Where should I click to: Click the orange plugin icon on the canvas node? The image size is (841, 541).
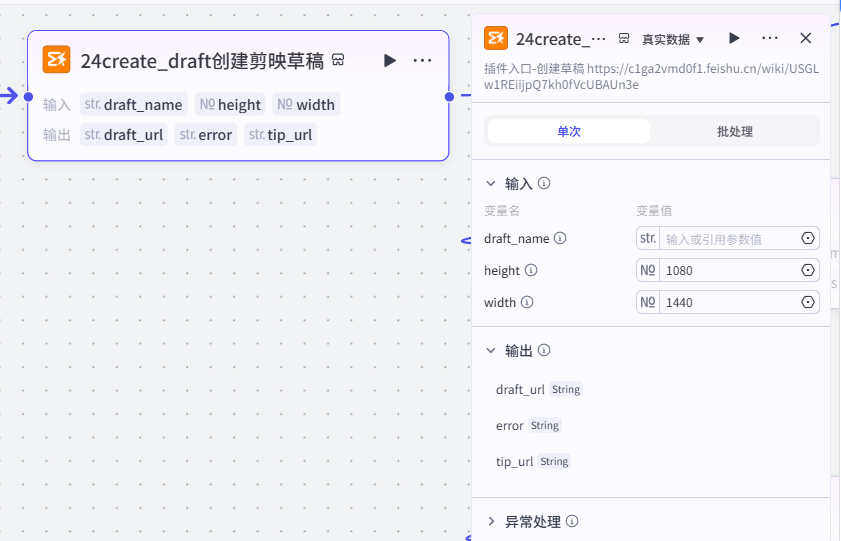tap(56, 59)
